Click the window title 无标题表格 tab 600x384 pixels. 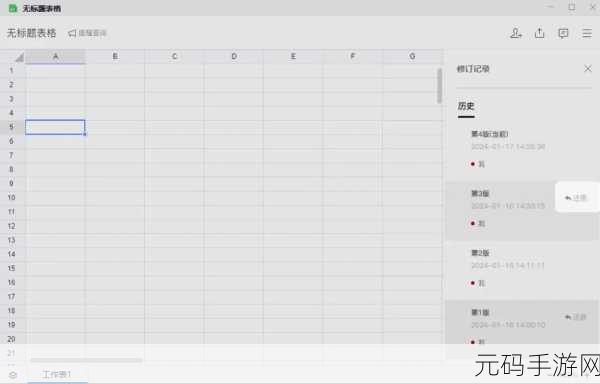tap(42, 8)
